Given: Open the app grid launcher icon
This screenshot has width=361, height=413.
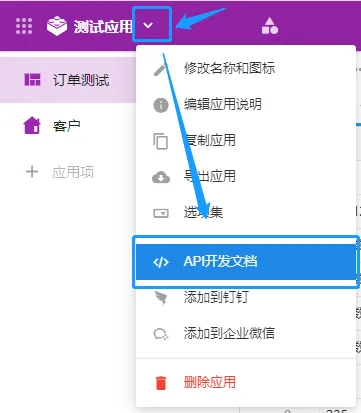Looking at the screenshot, I should click(x=24, y=26).
